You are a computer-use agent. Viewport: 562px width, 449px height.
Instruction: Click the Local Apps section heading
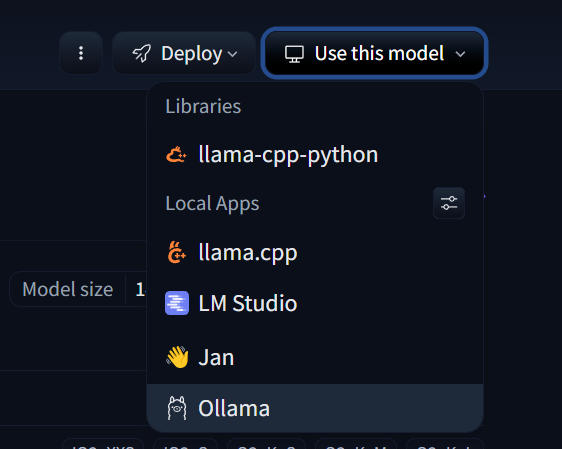click(212, 204)
